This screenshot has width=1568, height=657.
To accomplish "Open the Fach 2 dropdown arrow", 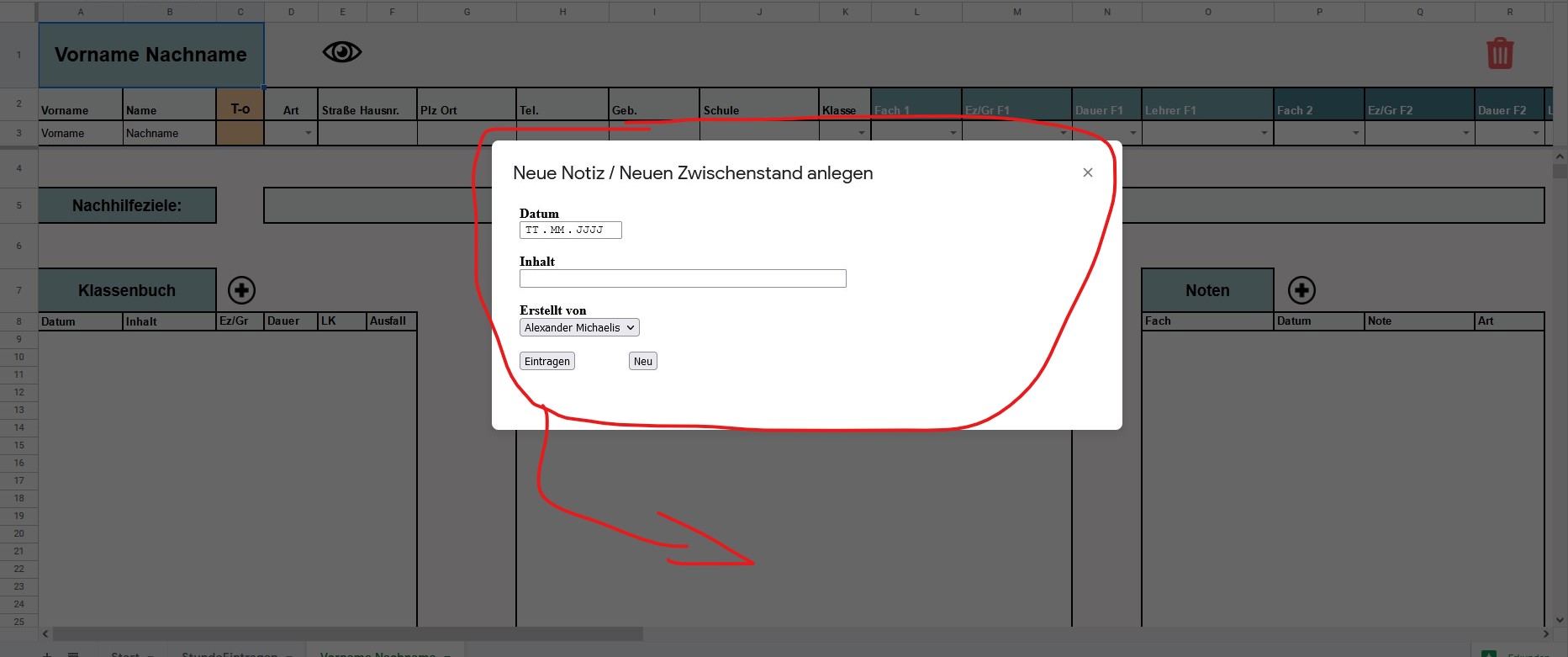I will (1355, 133).
